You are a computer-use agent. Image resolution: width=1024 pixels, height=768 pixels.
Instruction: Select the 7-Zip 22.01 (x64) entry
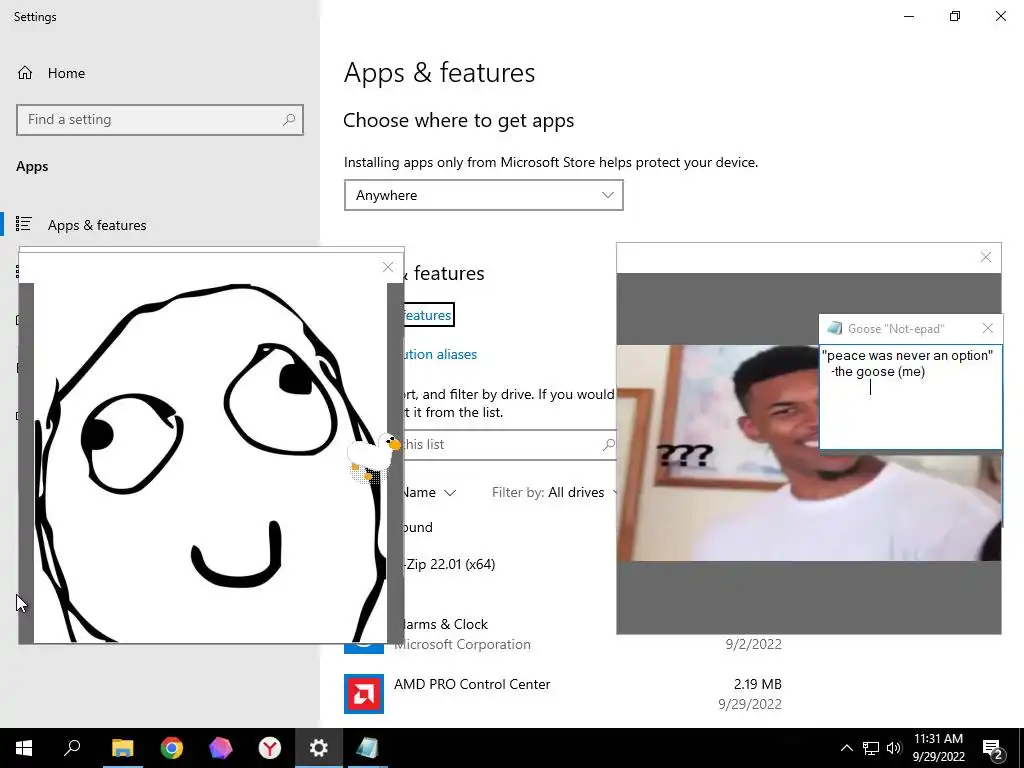click(x=451, y=564)
